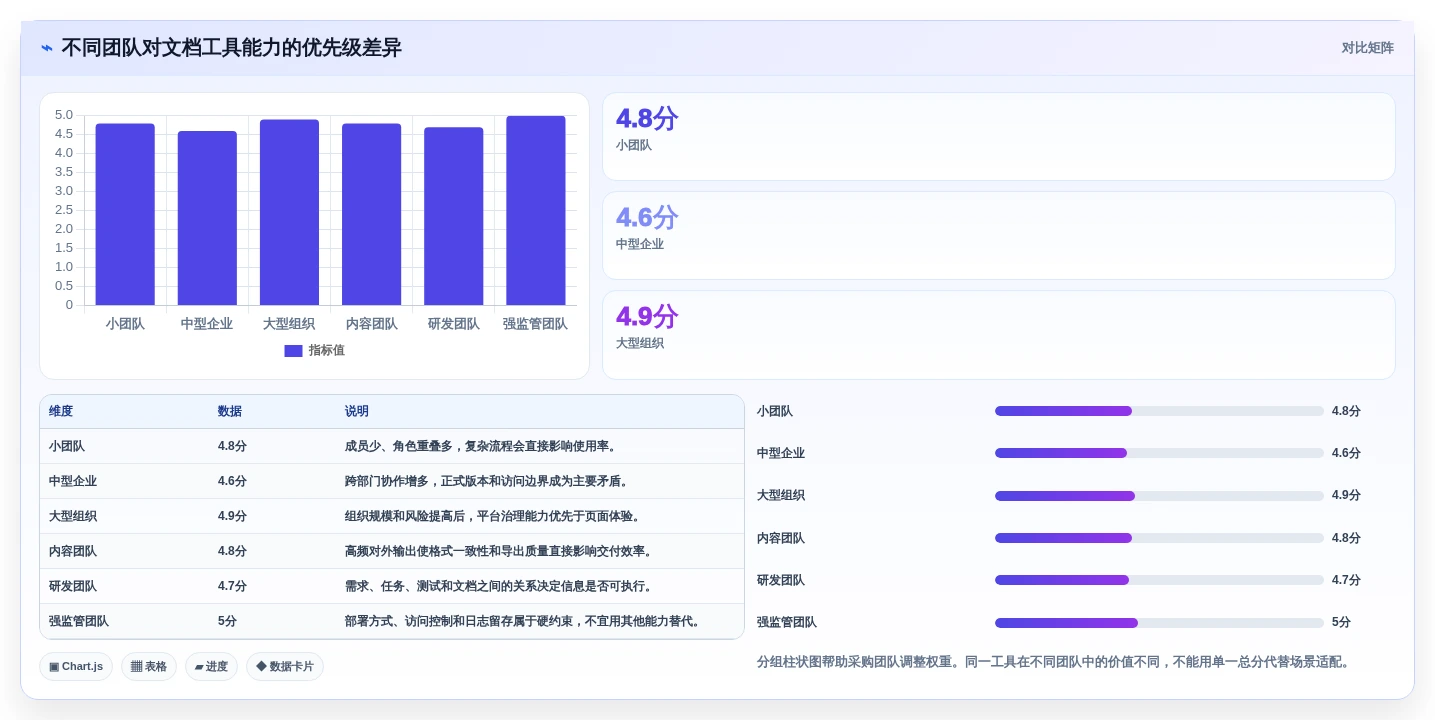Click the 小团队 cell in table

coord(67,446)
